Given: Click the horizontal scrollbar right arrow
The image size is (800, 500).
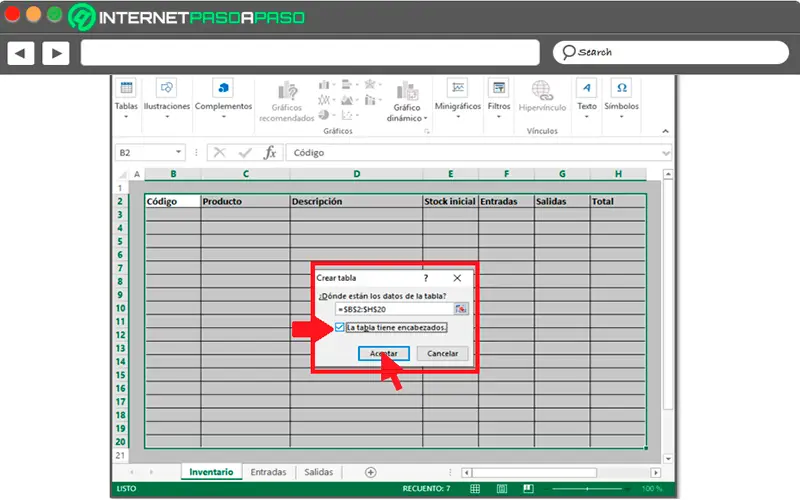Looking at the screenshot, I should point(656,473).
